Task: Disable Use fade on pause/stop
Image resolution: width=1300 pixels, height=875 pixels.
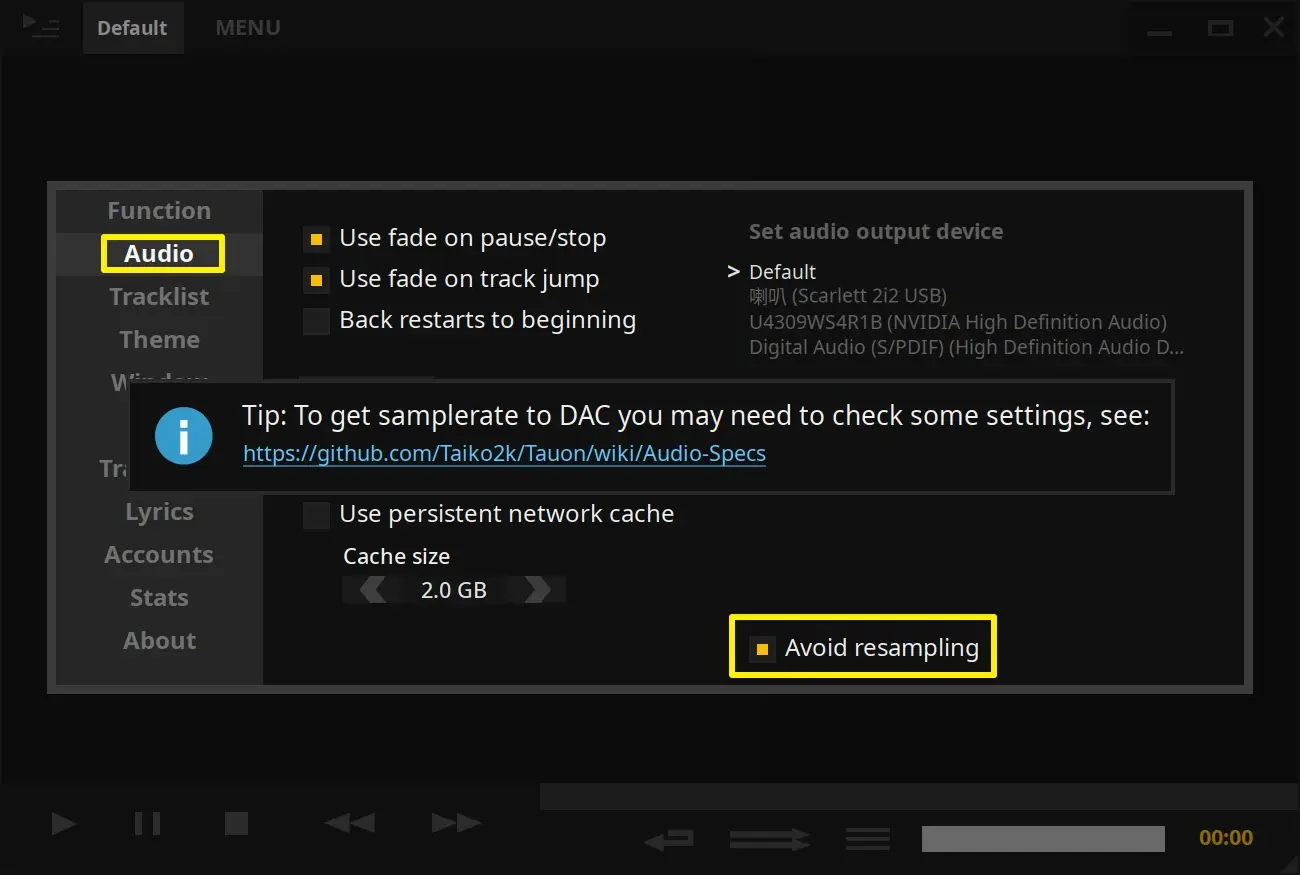Action: pyautogui.click(x=316, y=239)
